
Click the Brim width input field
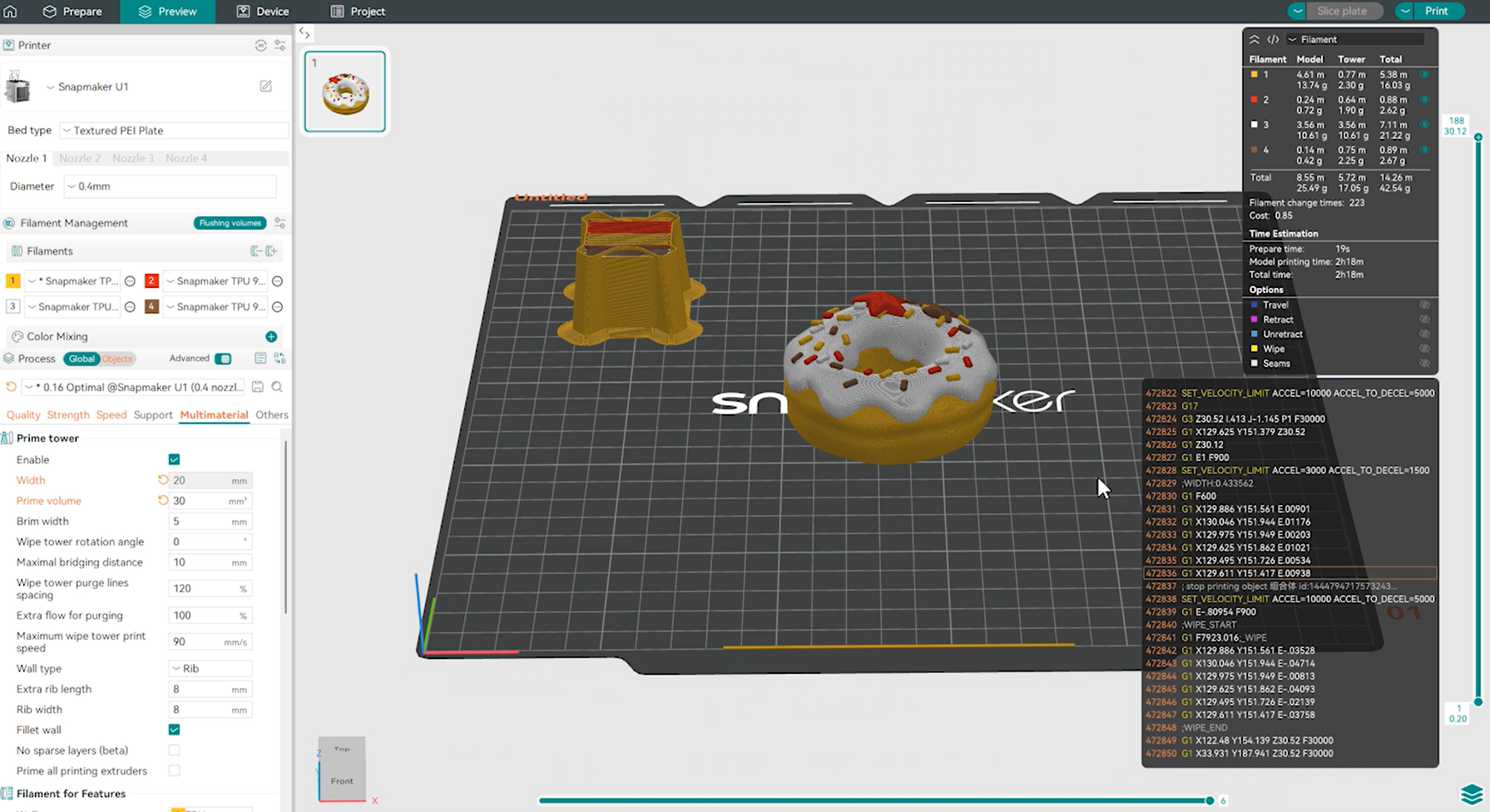click(x=210, y=522)
